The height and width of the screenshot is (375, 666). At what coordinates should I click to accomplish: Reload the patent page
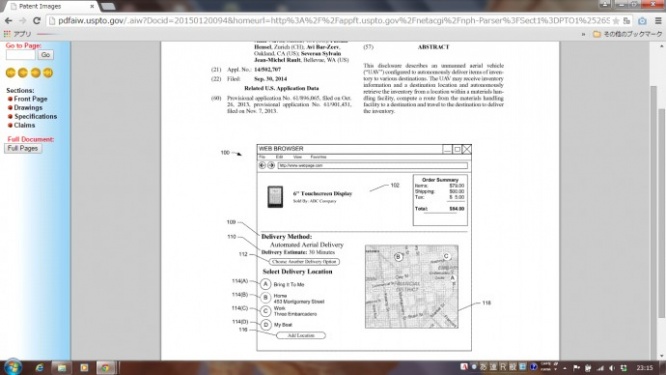click(x=37, y=20)
